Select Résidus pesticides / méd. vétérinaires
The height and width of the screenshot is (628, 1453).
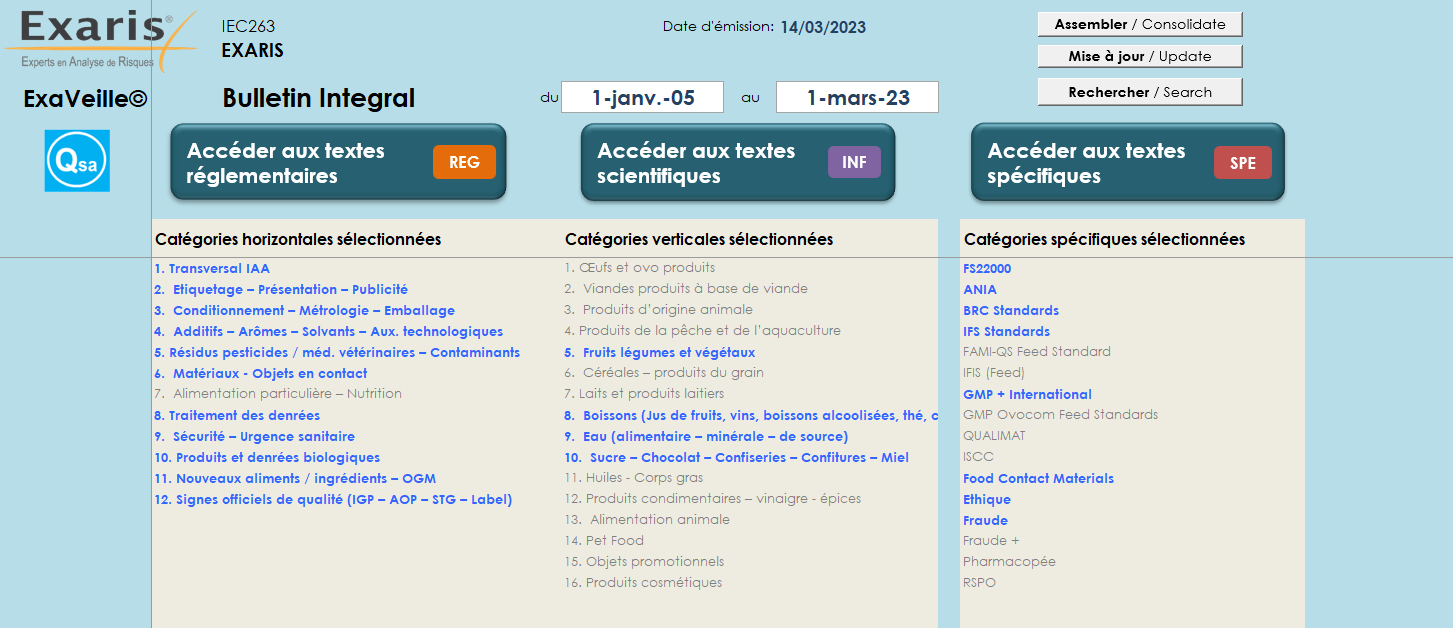click(x=337, y=352)
